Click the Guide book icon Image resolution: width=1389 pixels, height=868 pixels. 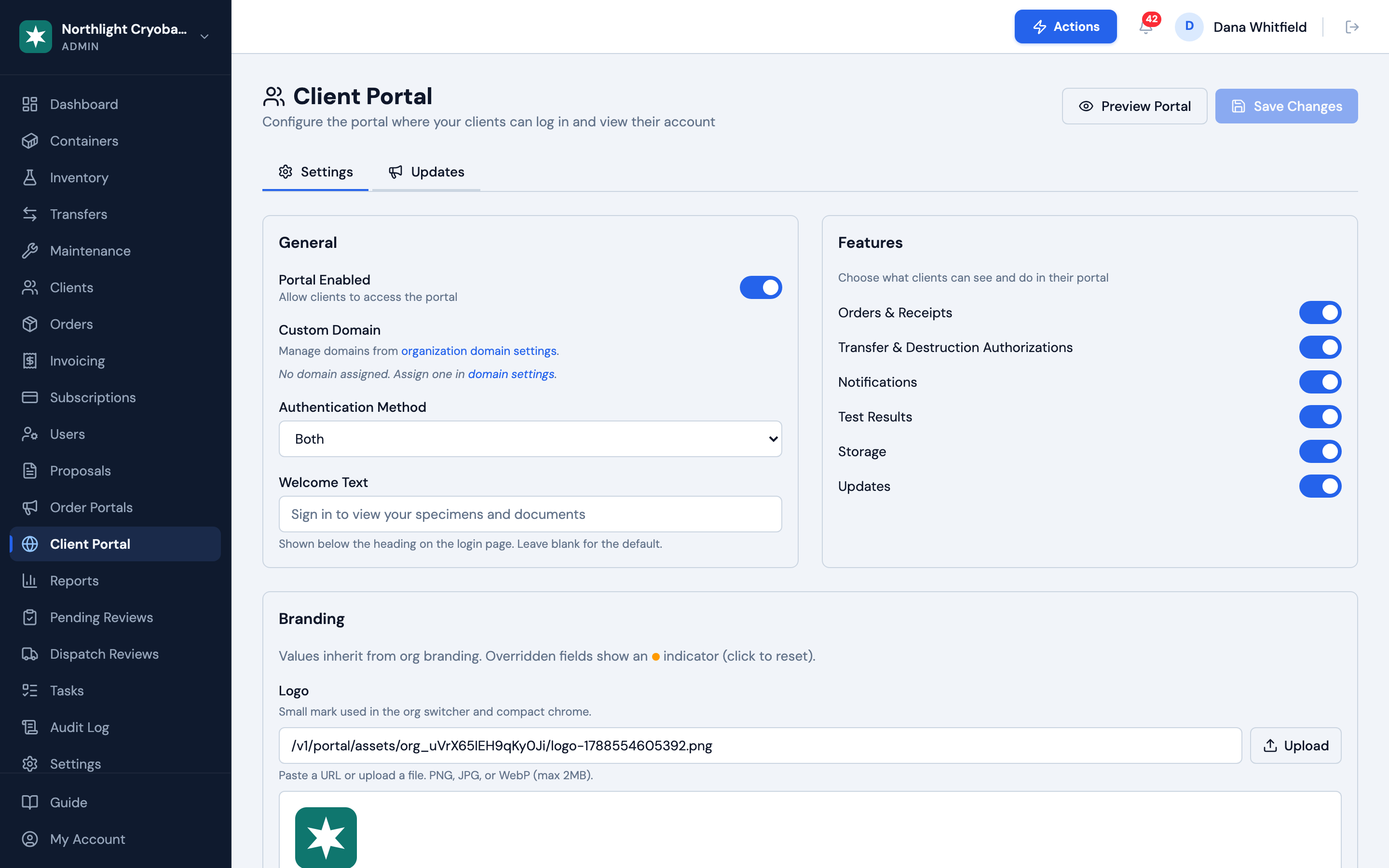[30, 802]
